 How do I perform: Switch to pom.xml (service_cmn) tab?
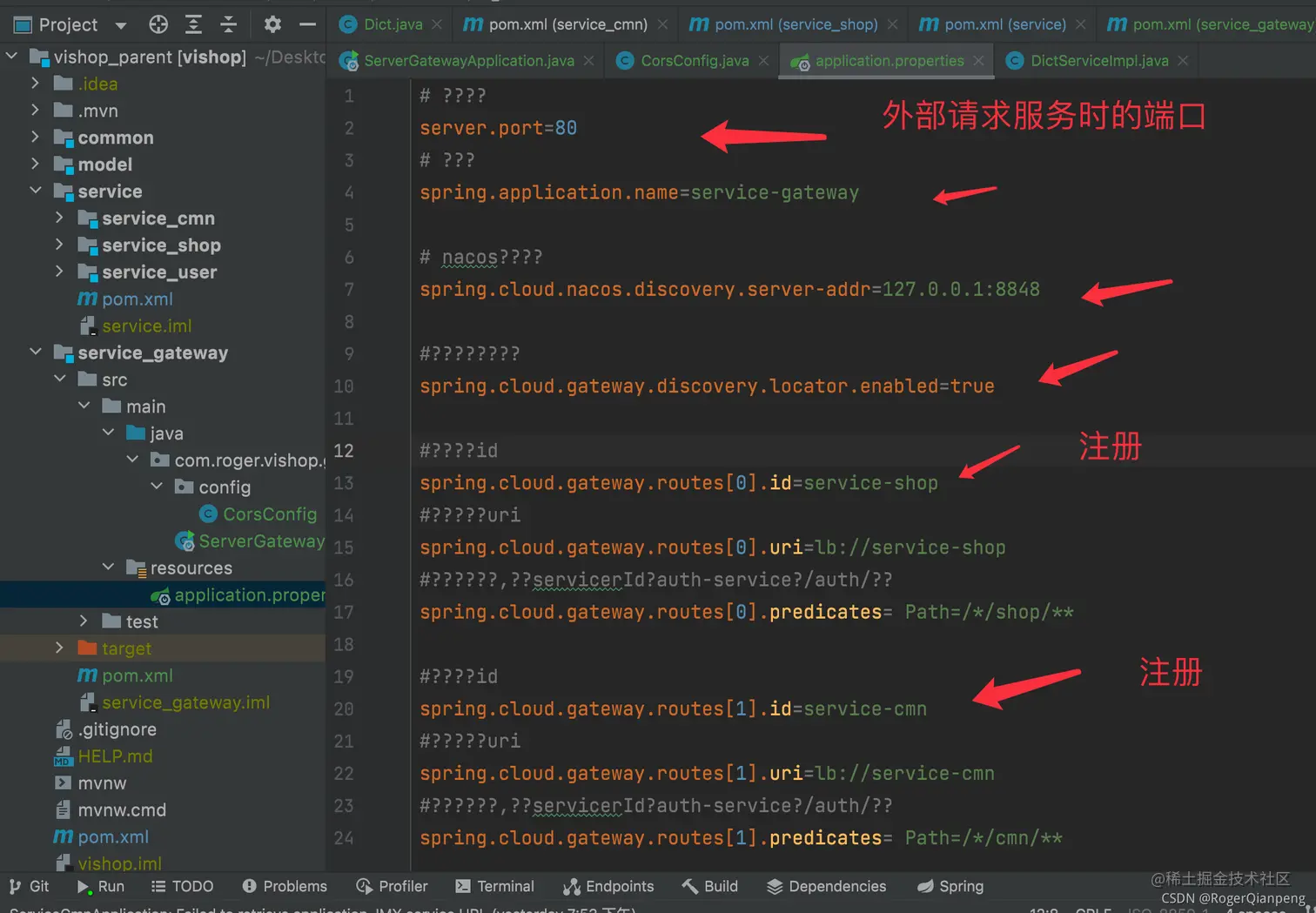click(x=567, y=24)
